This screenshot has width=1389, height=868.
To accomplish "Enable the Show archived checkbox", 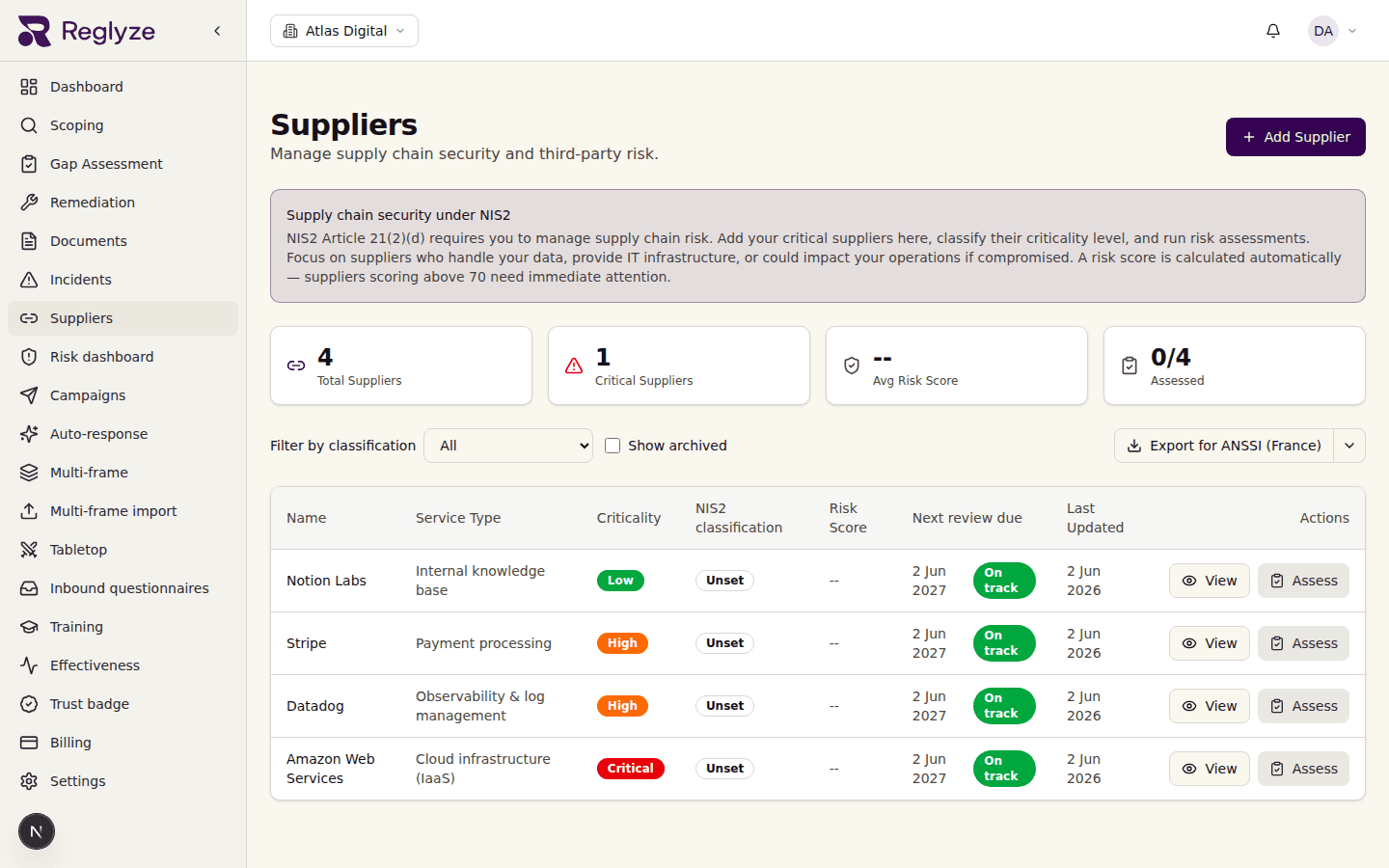I will (x=613, y=446).
